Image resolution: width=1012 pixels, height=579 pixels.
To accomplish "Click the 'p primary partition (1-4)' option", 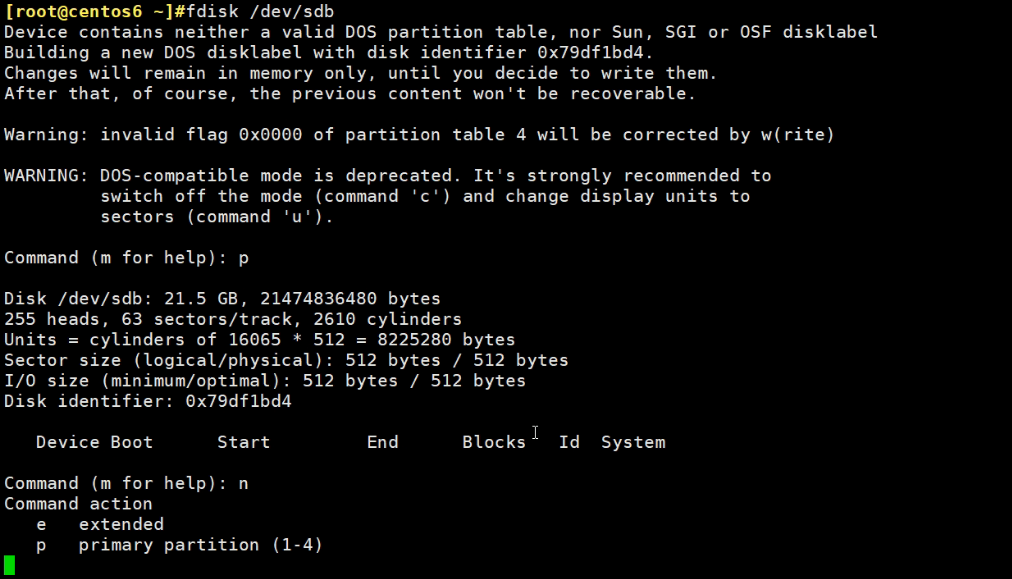I will (180, 545).
